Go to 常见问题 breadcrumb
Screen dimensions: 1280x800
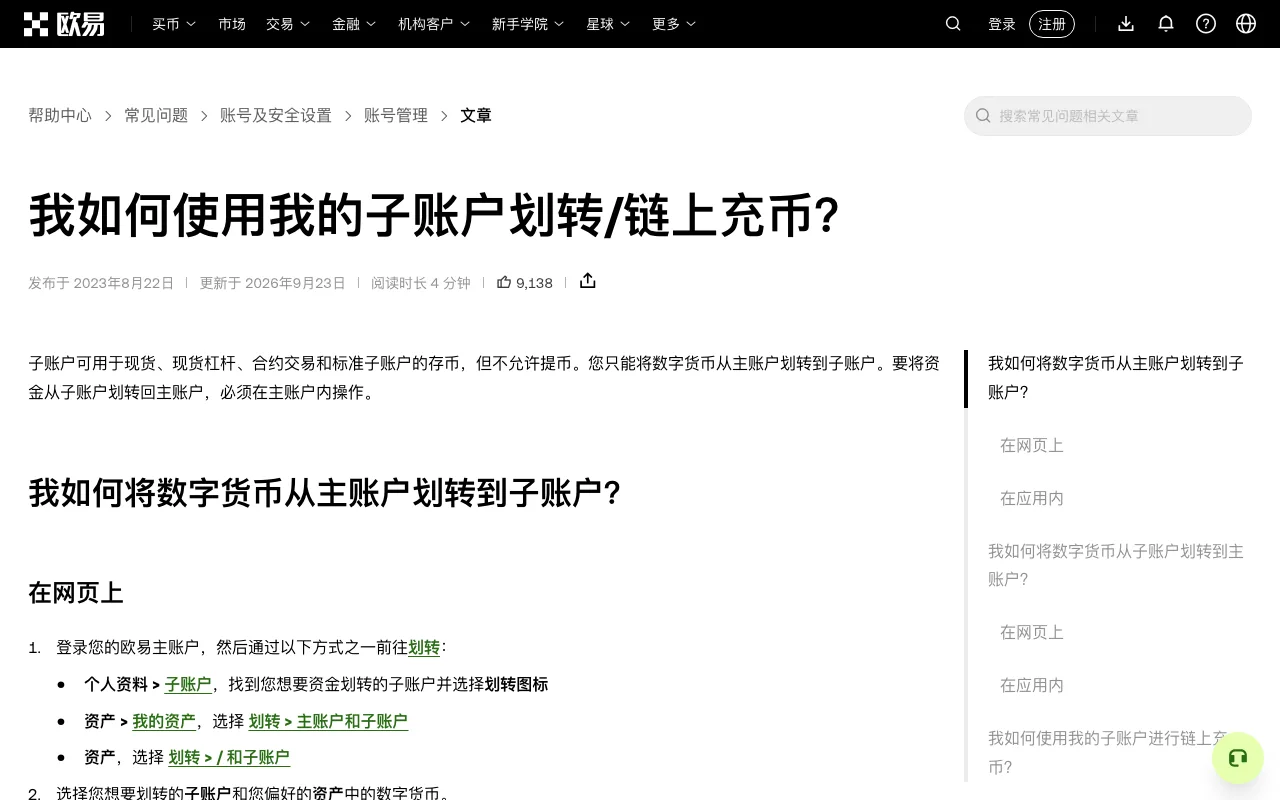tap(156, 116)
